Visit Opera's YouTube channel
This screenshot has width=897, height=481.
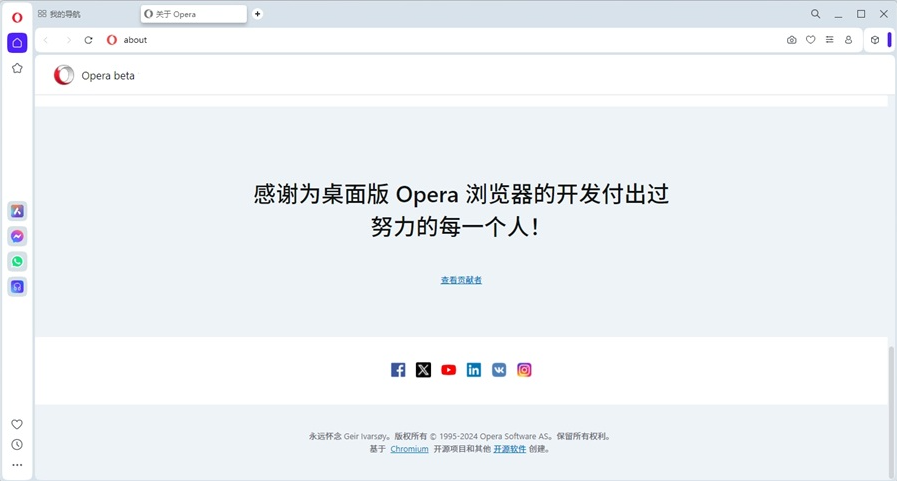pos(448,370)
